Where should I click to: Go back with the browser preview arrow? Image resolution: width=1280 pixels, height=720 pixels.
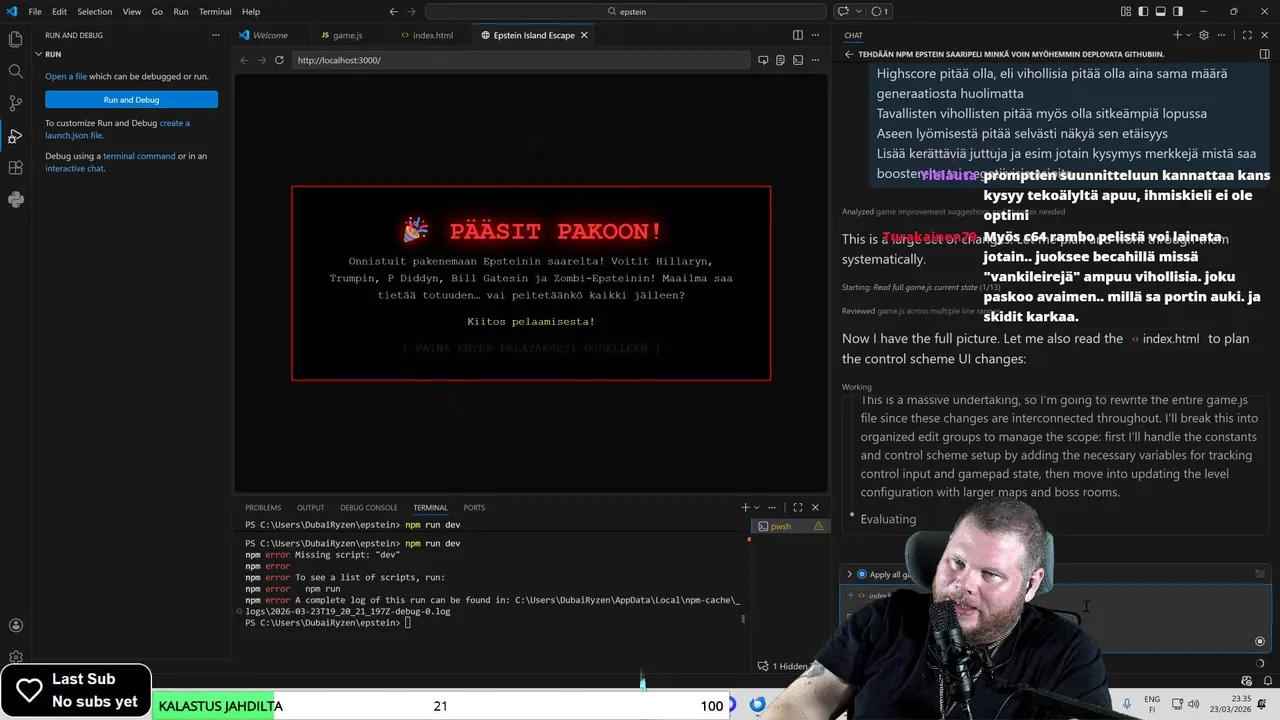[245, 60]
